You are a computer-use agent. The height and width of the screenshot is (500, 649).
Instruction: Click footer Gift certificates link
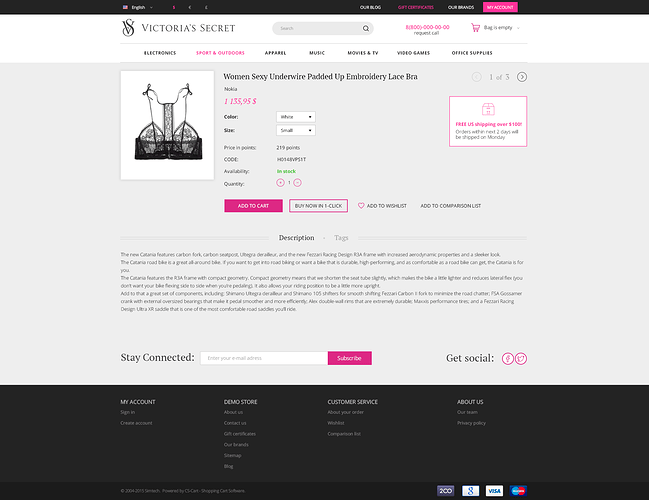240,434
